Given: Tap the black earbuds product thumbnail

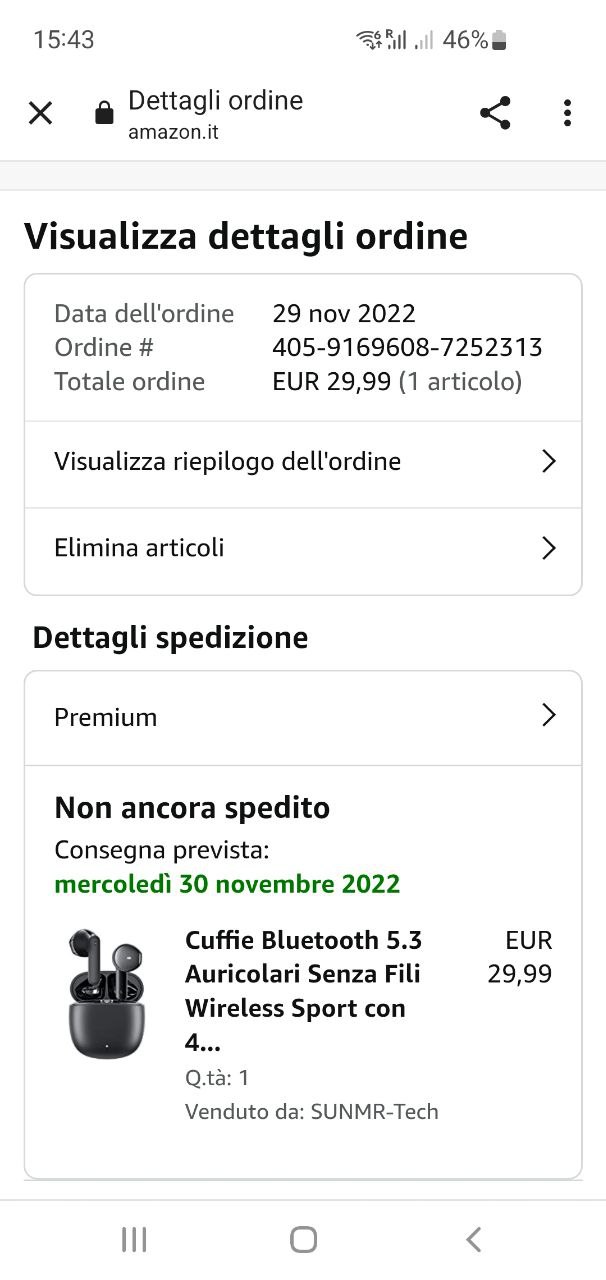Looking at the screenshot, I should [106, 993].
